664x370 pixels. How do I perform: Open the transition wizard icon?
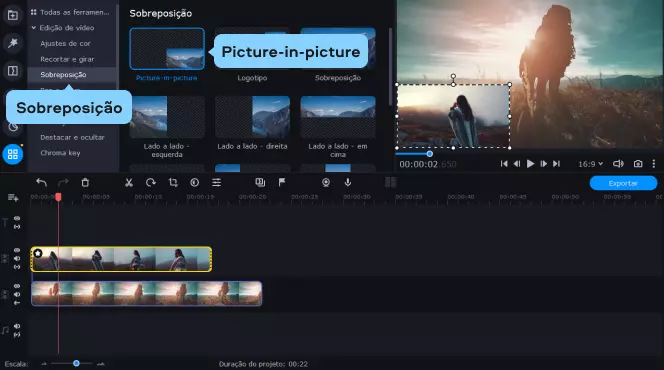pos(260,182)
